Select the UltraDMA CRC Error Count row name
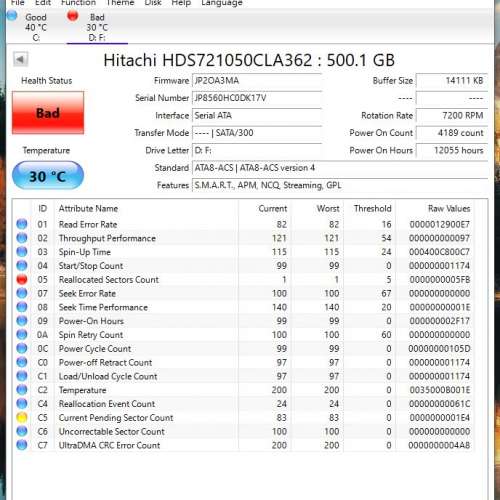500x500 pixels. click(x=109, y=445)
